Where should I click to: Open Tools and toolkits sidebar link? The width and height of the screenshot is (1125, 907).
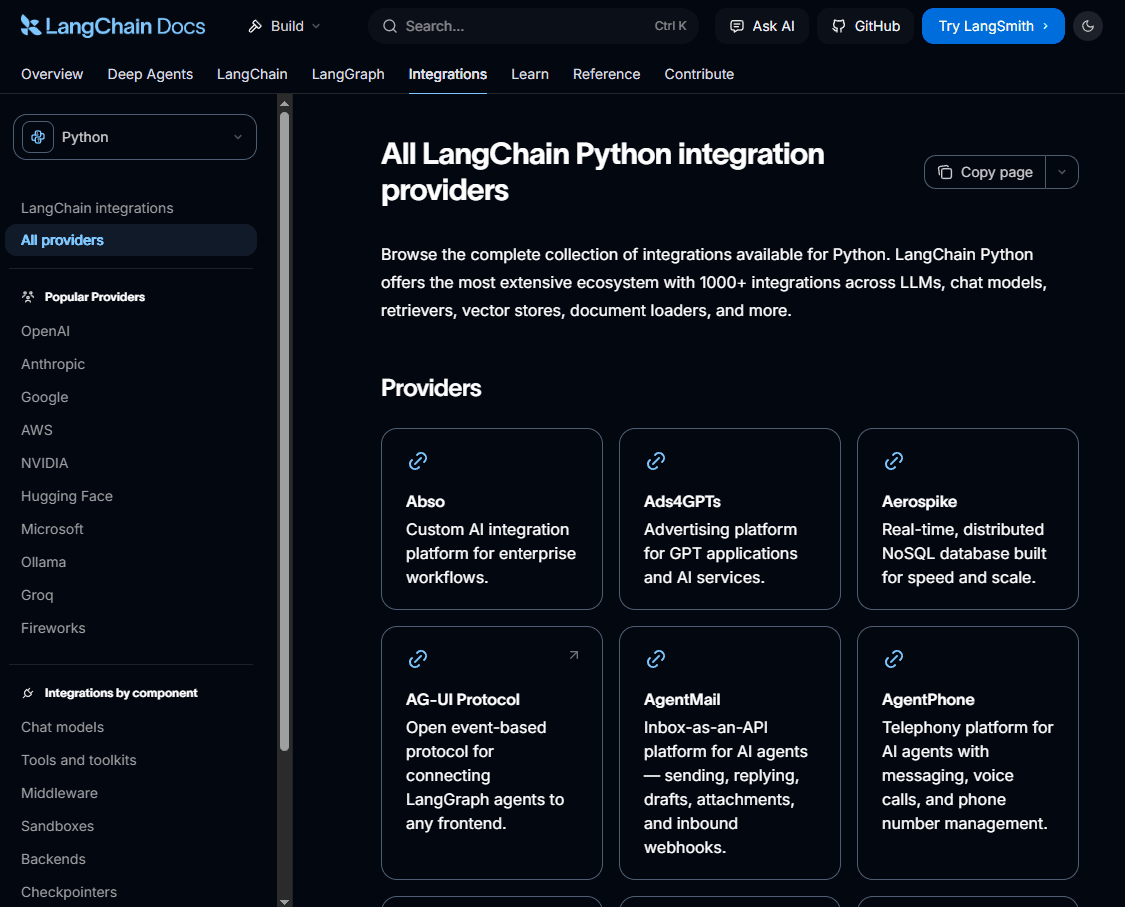[79, 761]
